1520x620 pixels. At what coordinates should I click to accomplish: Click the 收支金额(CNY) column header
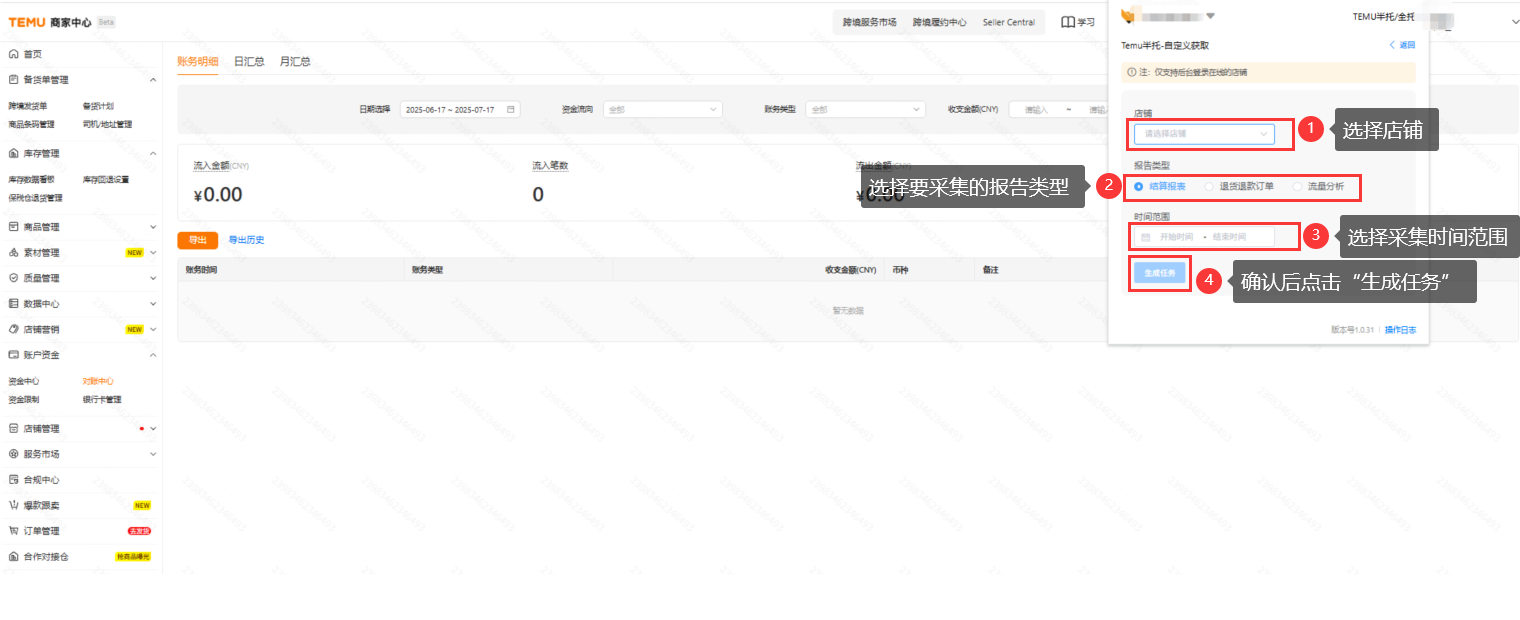pos(850,270)
